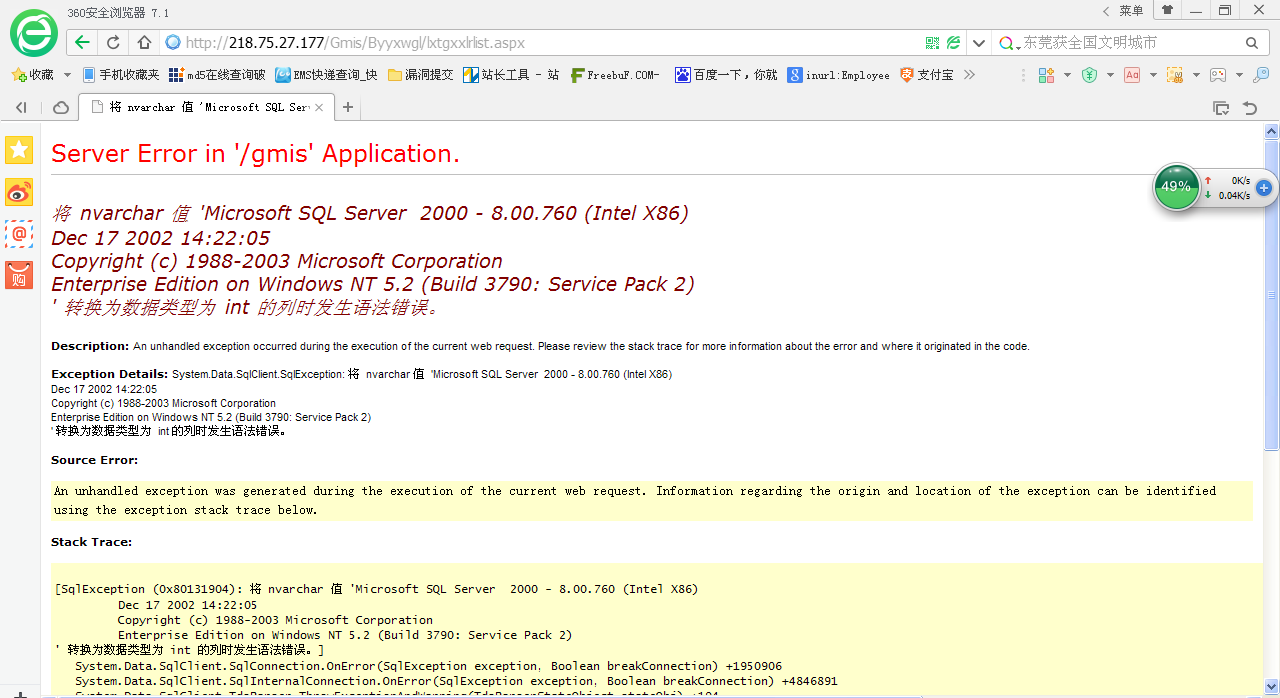Reload the current page
Viewport: 1280px width, 698px height.
(113, 43)
